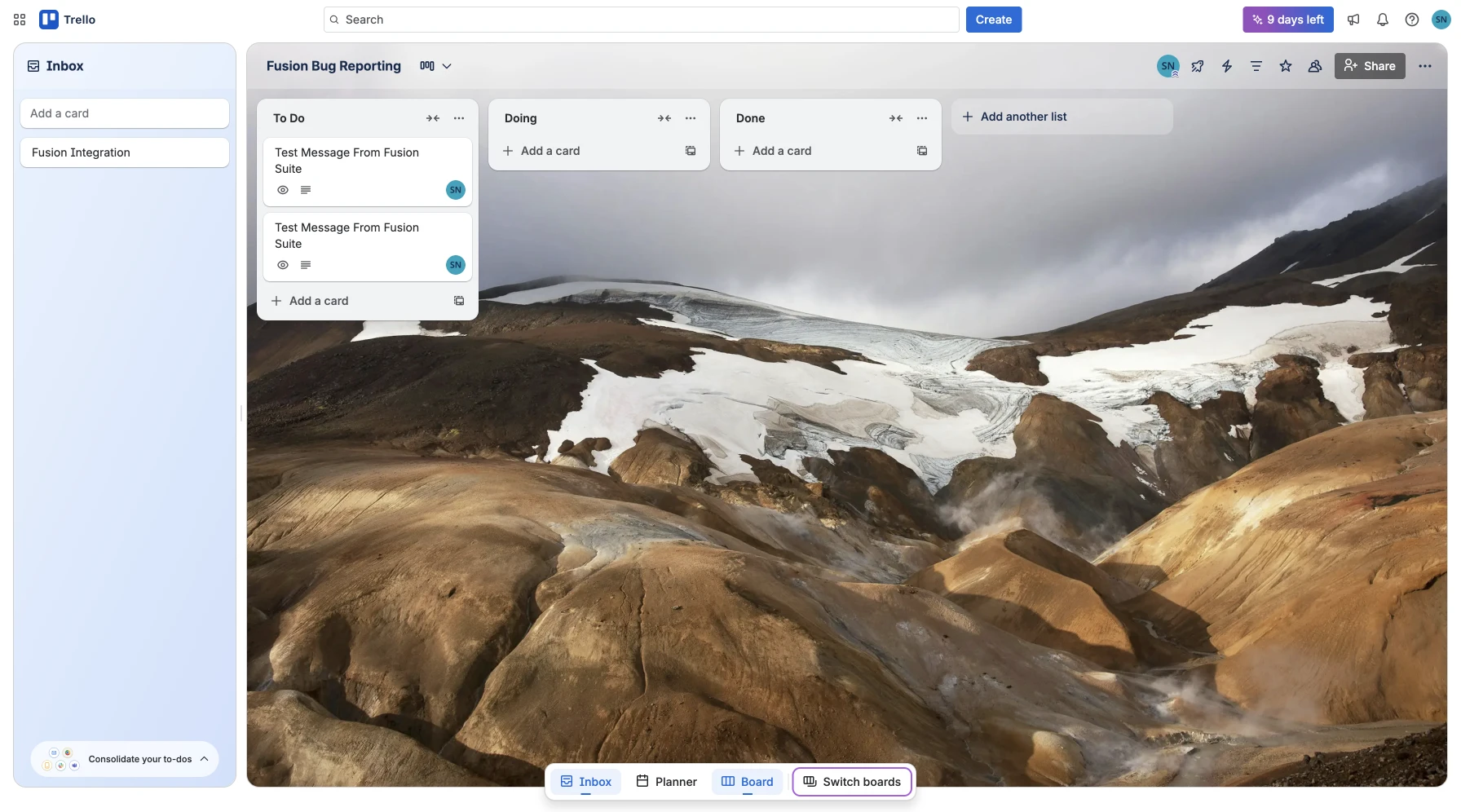Open the help question mark icon
Image resolution: width=1461 pixels, height=812 pixels.
click(x=1412, y=20)
